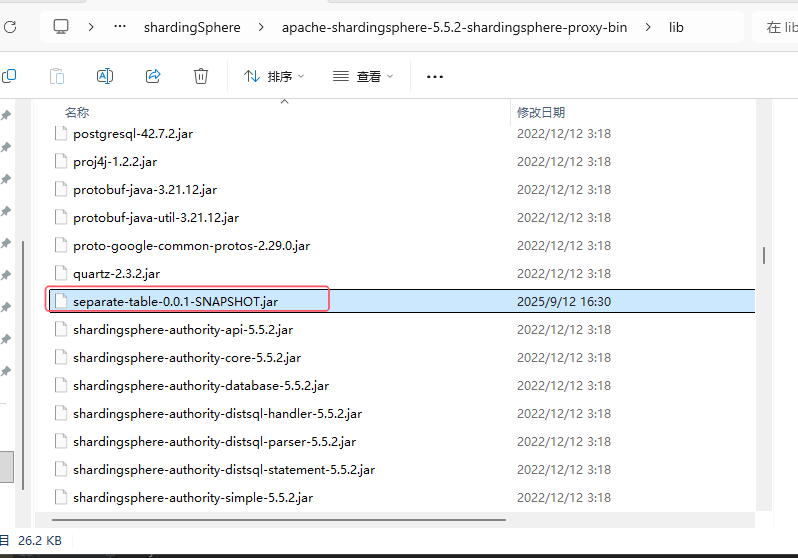The width and height of the screenshot is (798, 558).
Task: Click file icon of separate-table-0.0.1-SNAPSHOT.jar
Action: point(61,301)
